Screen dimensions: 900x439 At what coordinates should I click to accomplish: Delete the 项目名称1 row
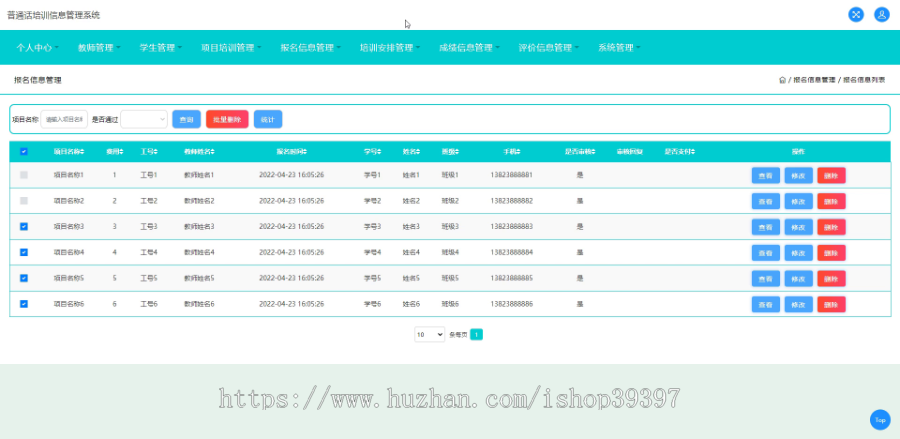(x=831, y=176)
